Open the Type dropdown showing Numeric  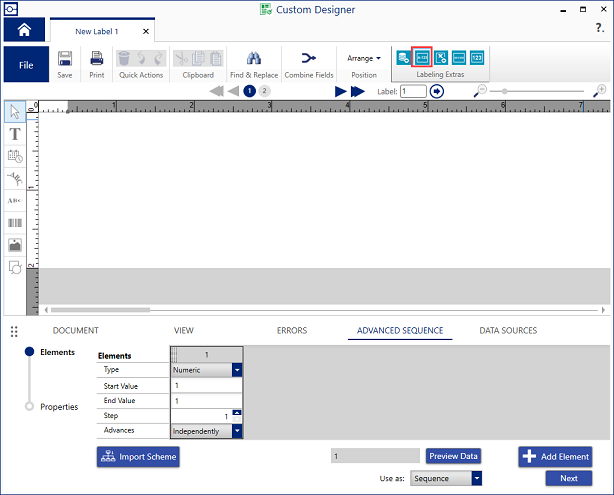(x=237, y=370)
